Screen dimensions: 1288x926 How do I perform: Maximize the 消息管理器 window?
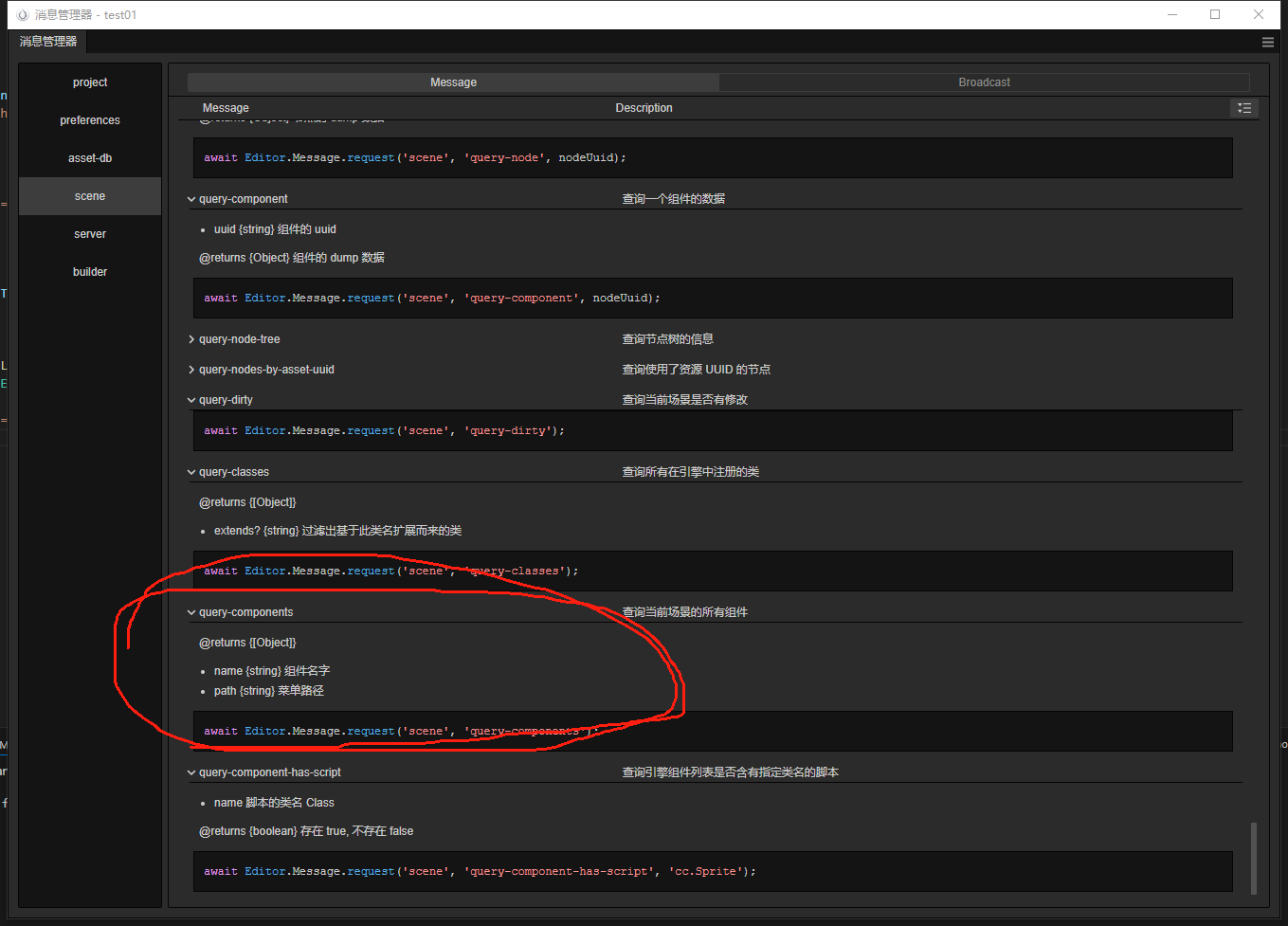tap(1215, 15)
